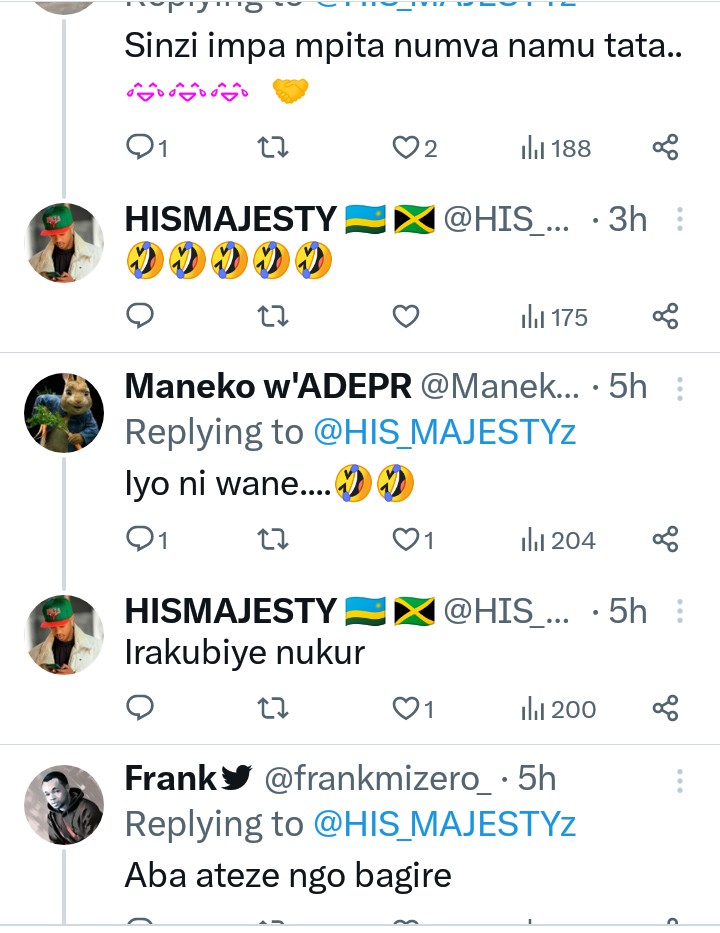The width and height of the screenshot is (720, 933).
Task: Retweet the "Iyo ni wane" tweet
Action: pos(273,540)
